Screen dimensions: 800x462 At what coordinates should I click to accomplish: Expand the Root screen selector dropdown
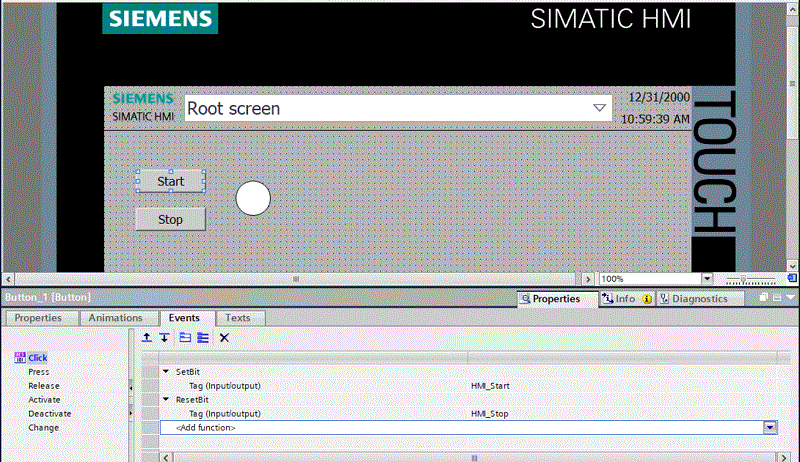tap(600, 108)
